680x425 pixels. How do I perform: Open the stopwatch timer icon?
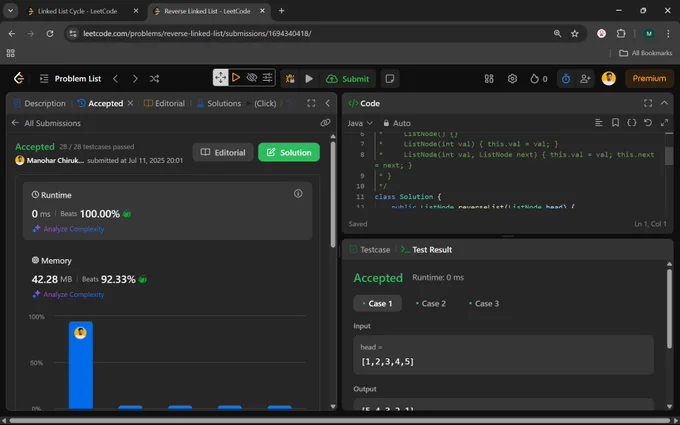566,78
